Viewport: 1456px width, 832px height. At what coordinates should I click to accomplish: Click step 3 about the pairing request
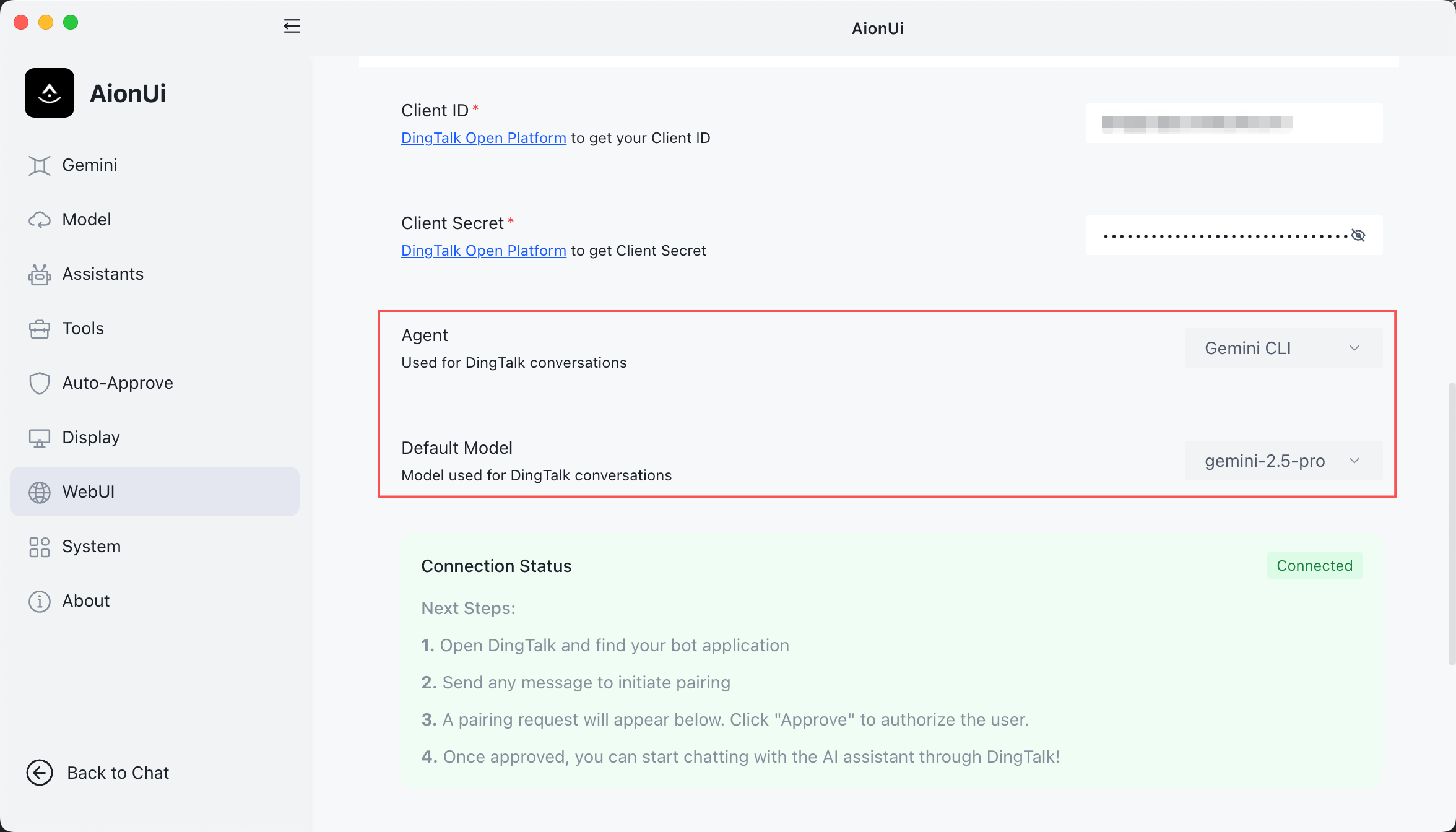725,720
